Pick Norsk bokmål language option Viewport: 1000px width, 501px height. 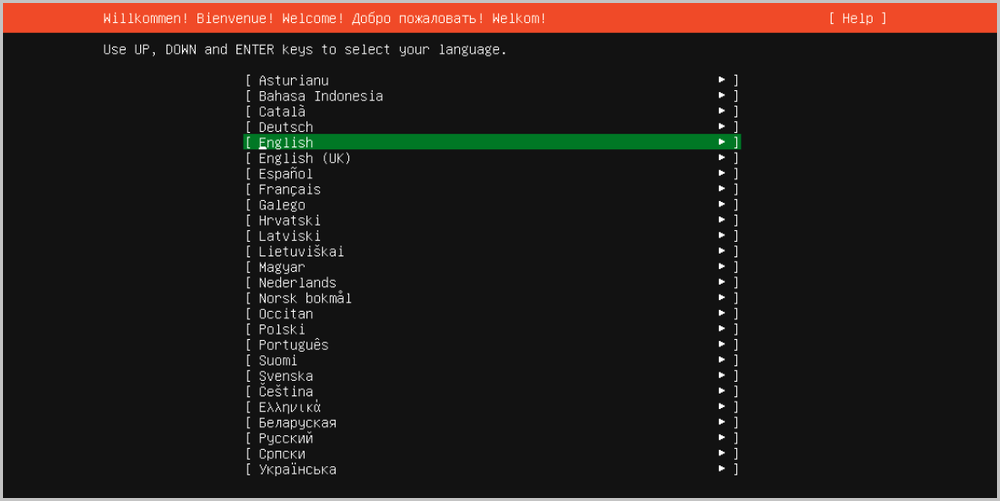[x=305, y=298]
